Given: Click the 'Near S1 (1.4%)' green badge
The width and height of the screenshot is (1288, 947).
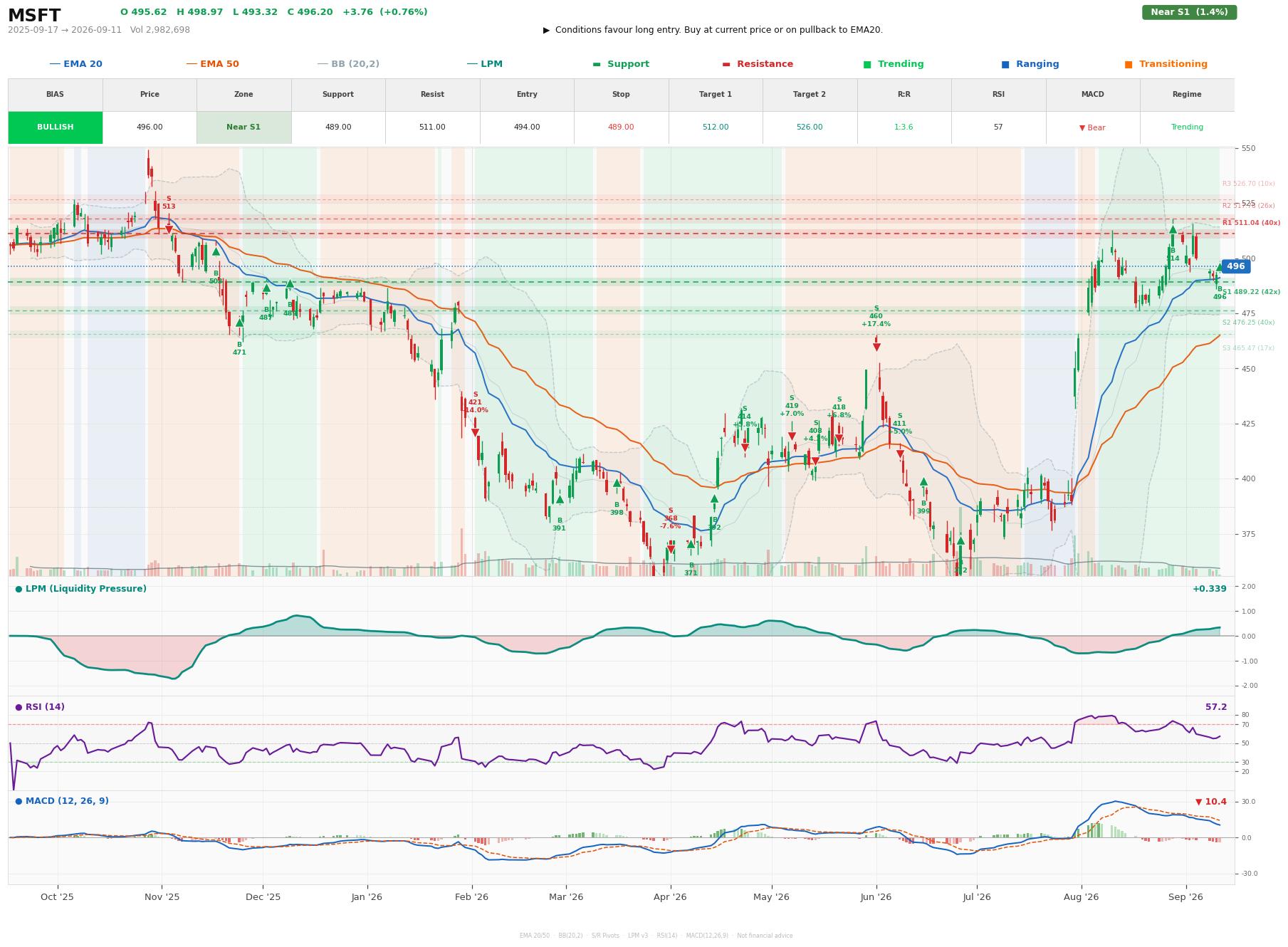Looking at the screenshot, I should (x=1189, y=12).
